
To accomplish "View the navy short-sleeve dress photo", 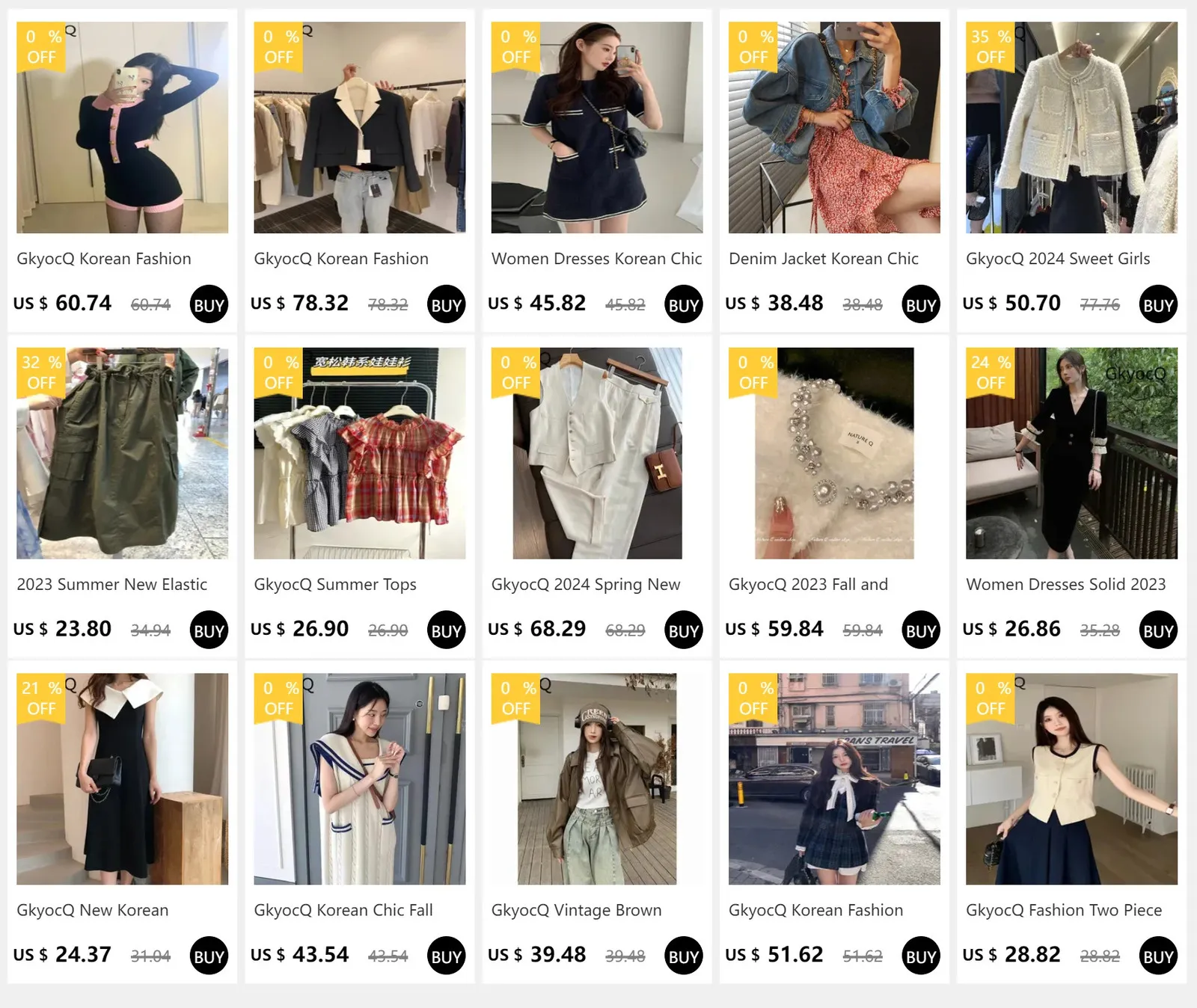I will [597, 127].
